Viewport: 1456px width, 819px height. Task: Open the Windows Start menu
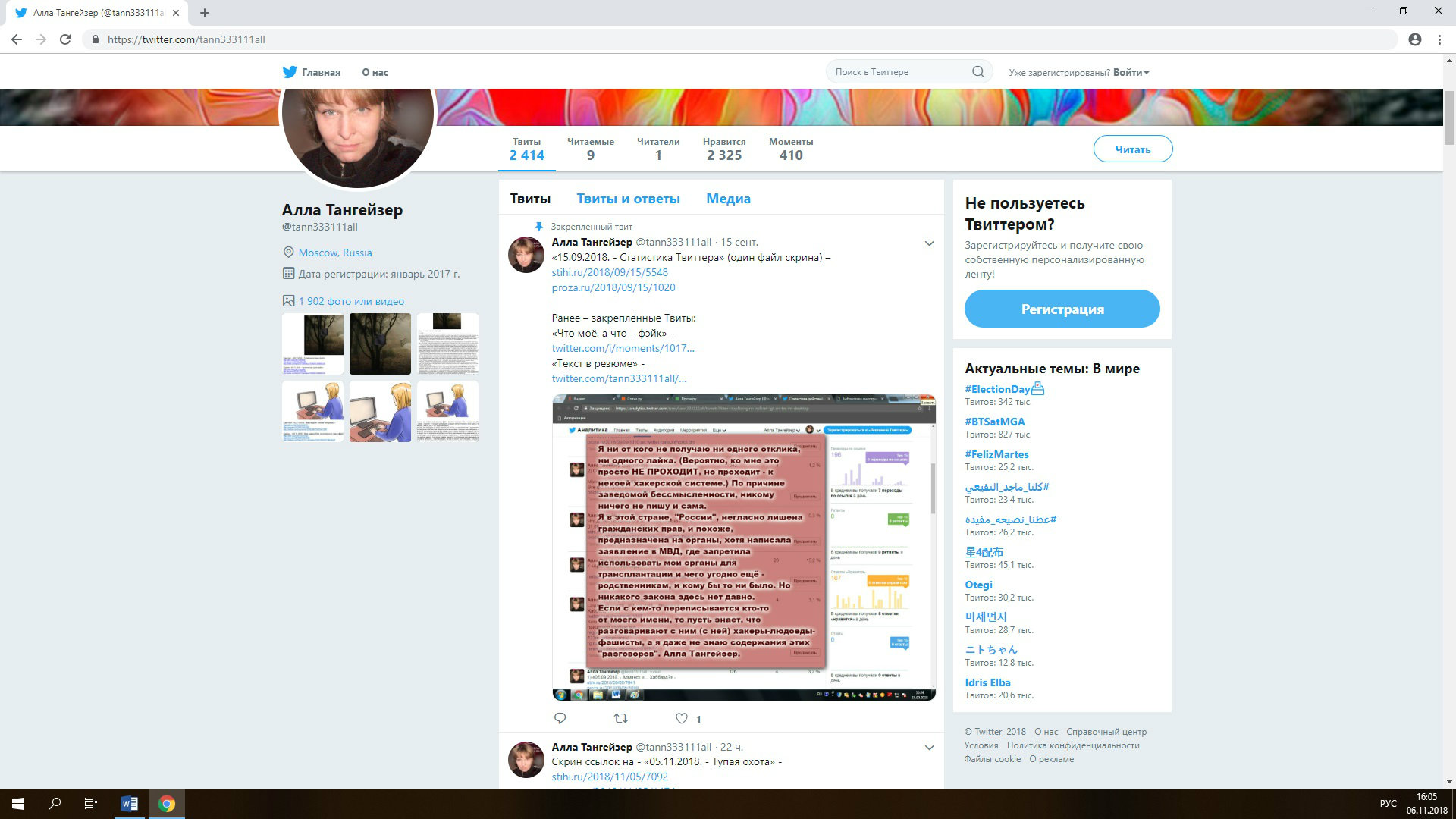pyautogui.click(x=18, y=804)
